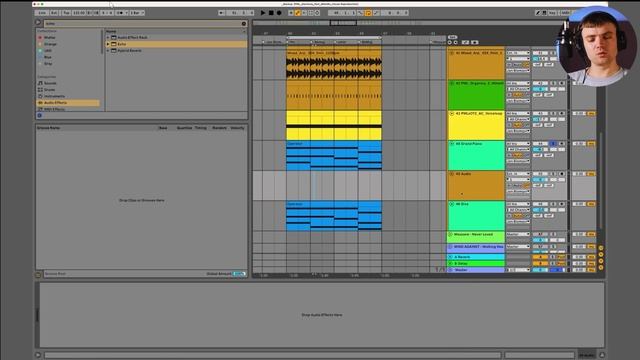Select the Drums browser category
Image resolution: width=640 pixels, height=360 pixels.
pos(50,89)
